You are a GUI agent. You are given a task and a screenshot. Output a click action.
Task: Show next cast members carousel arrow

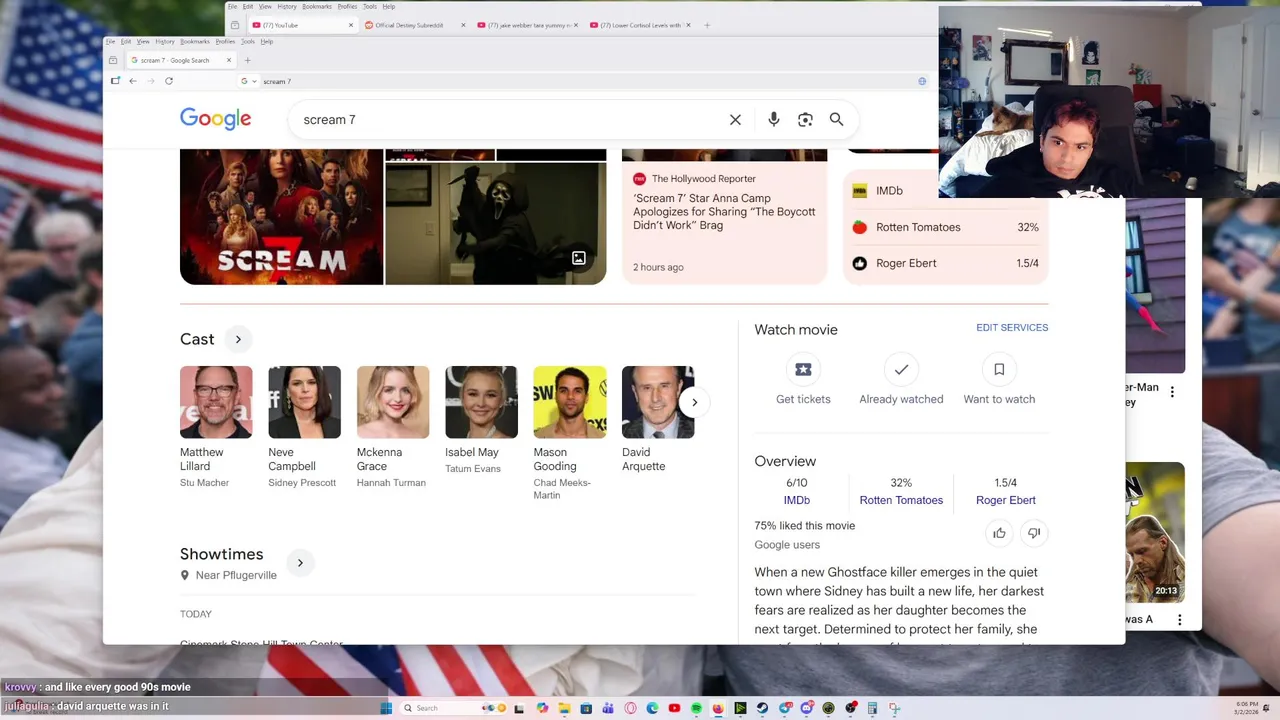pyautogui.click(x=694, y=402)
